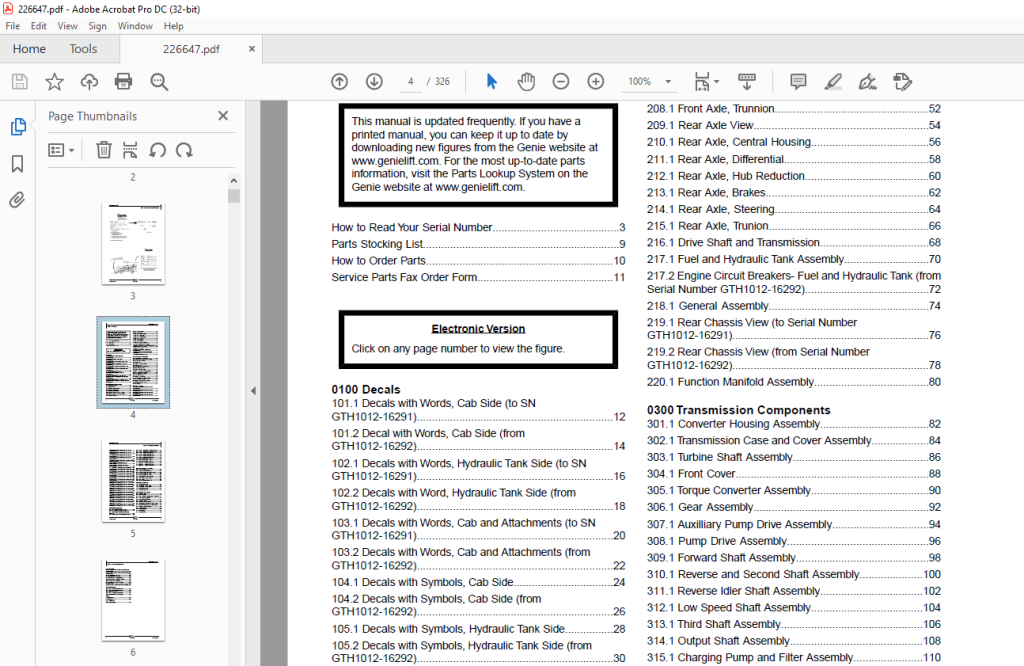Click the current page number field
This screenshot has width=1024, height=666.
tap(411, 82)
